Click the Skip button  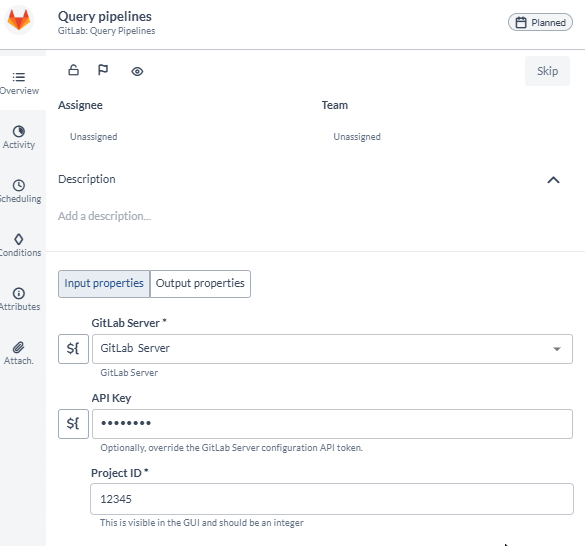pyautogui.click(x=547, y=71)
